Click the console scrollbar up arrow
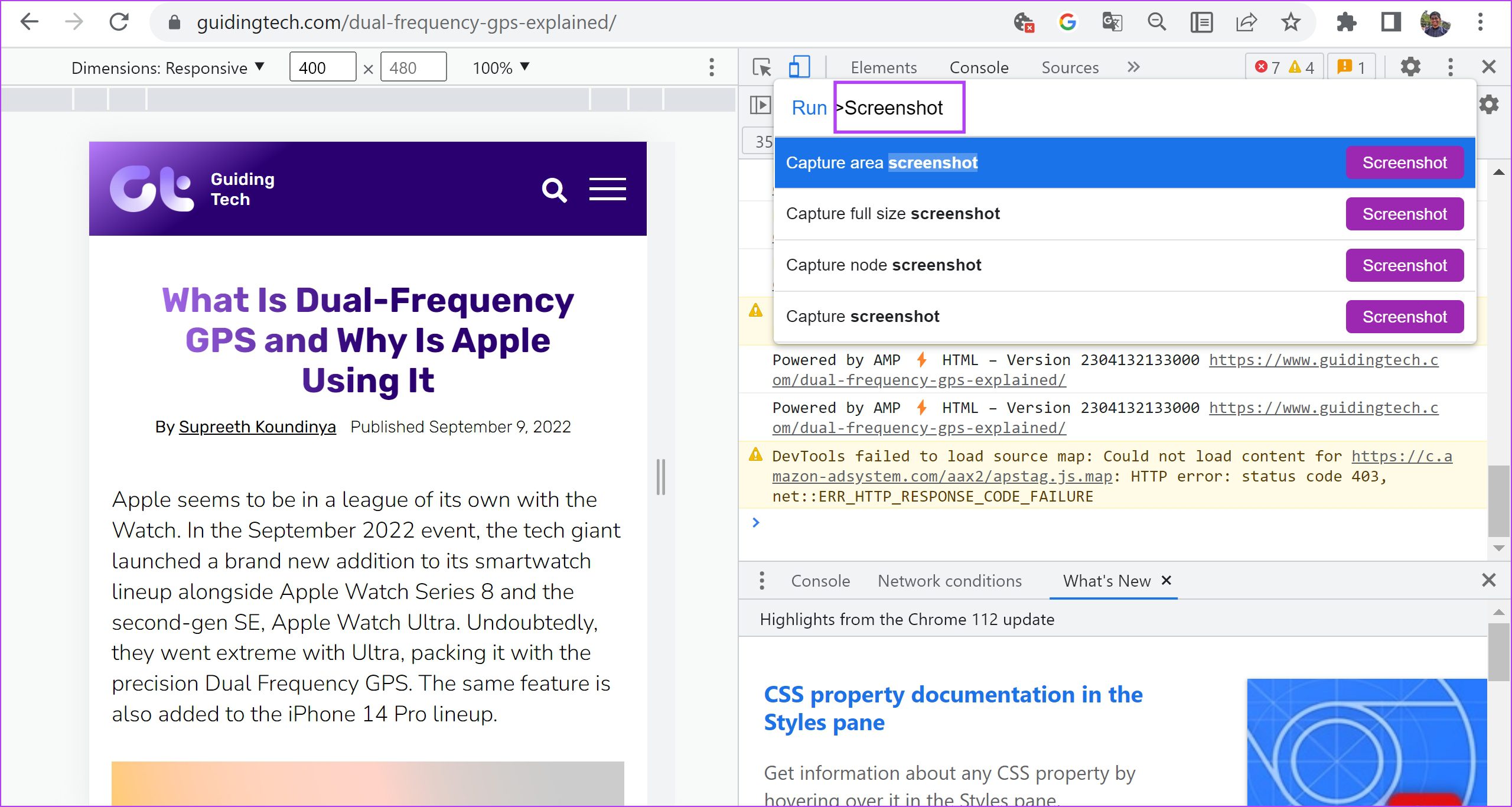1512x807 pixels. click(1498, 173)
